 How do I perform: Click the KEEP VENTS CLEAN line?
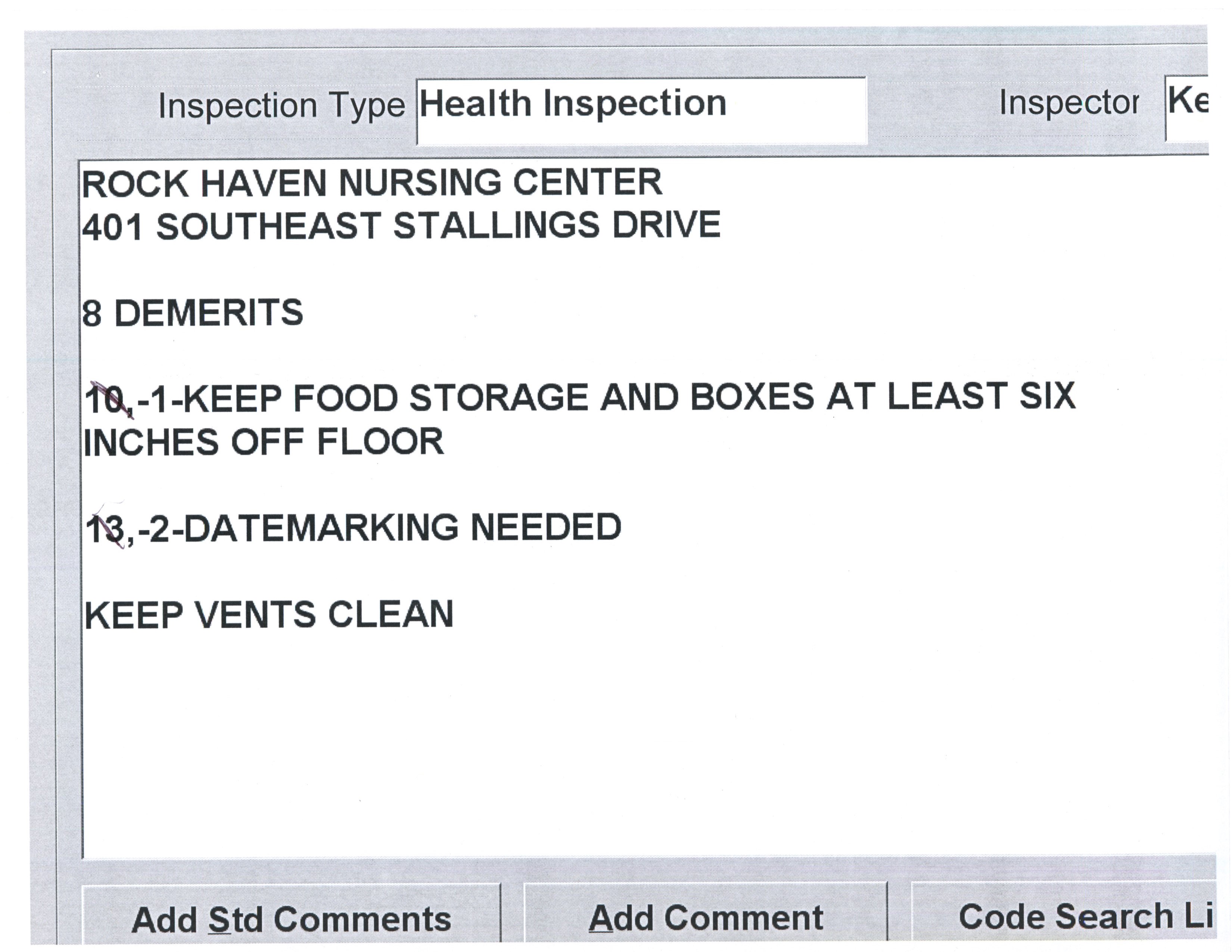[269, 615]
